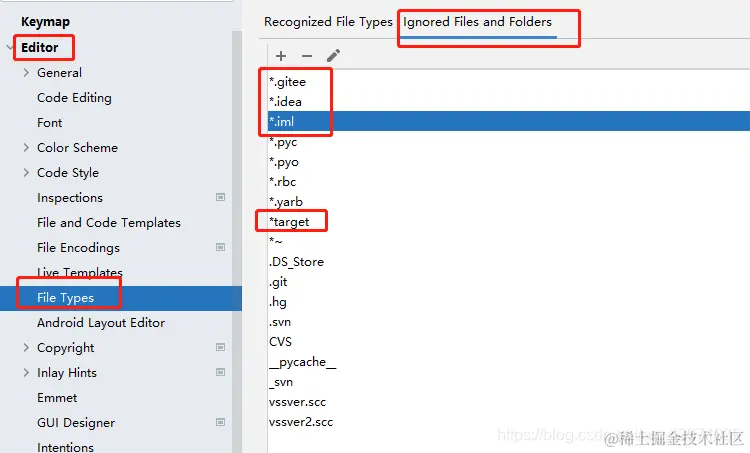Open GUI Designer settings
The image size is (750, 453).
point(76,423)
